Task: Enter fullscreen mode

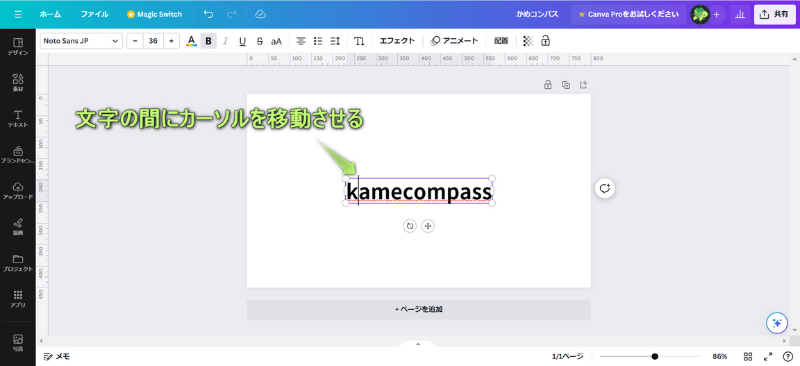Action: 768,356
